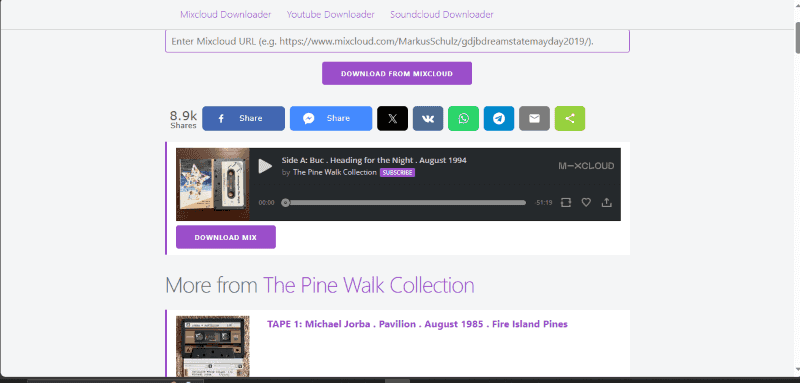Open the green more-sharing options button
This screenshot has height=383, width=800.
click(x=570, y=118)
